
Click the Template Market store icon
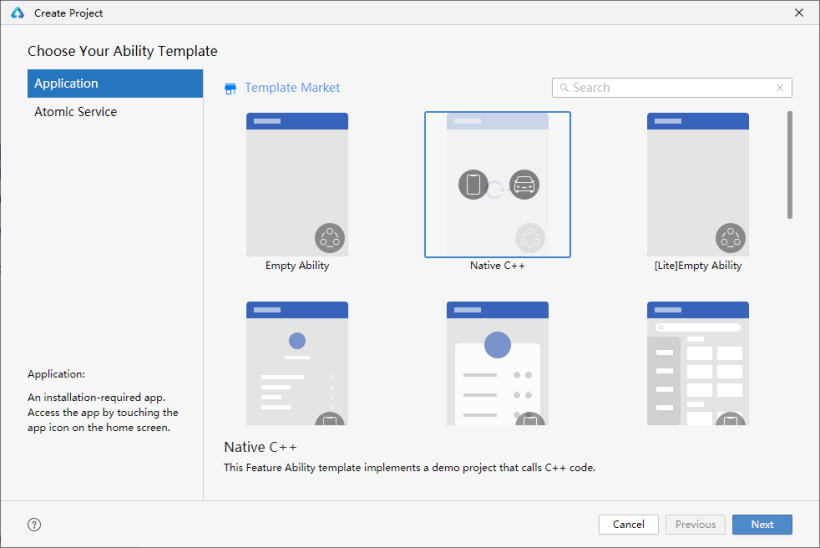(230, 88)
